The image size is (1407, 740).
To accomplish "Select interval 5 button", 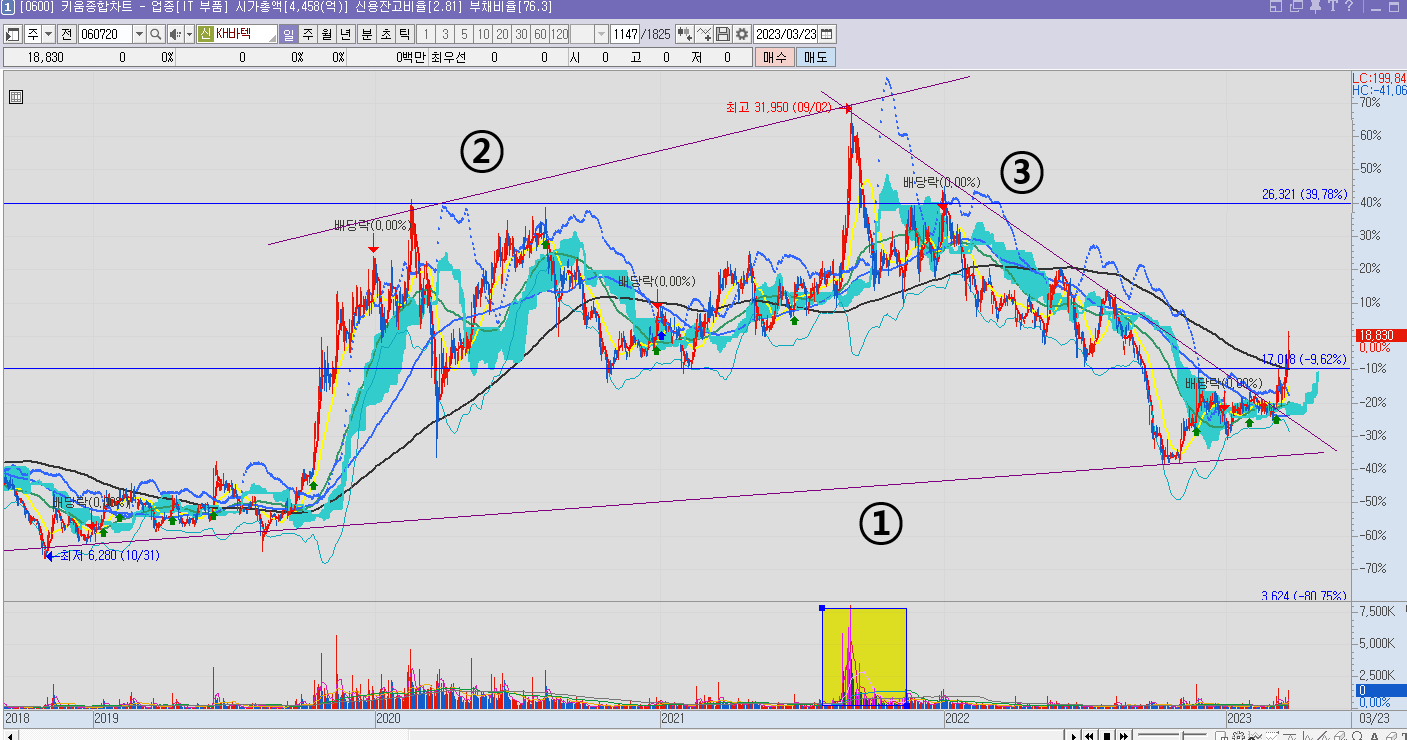I will coord(464,34).
